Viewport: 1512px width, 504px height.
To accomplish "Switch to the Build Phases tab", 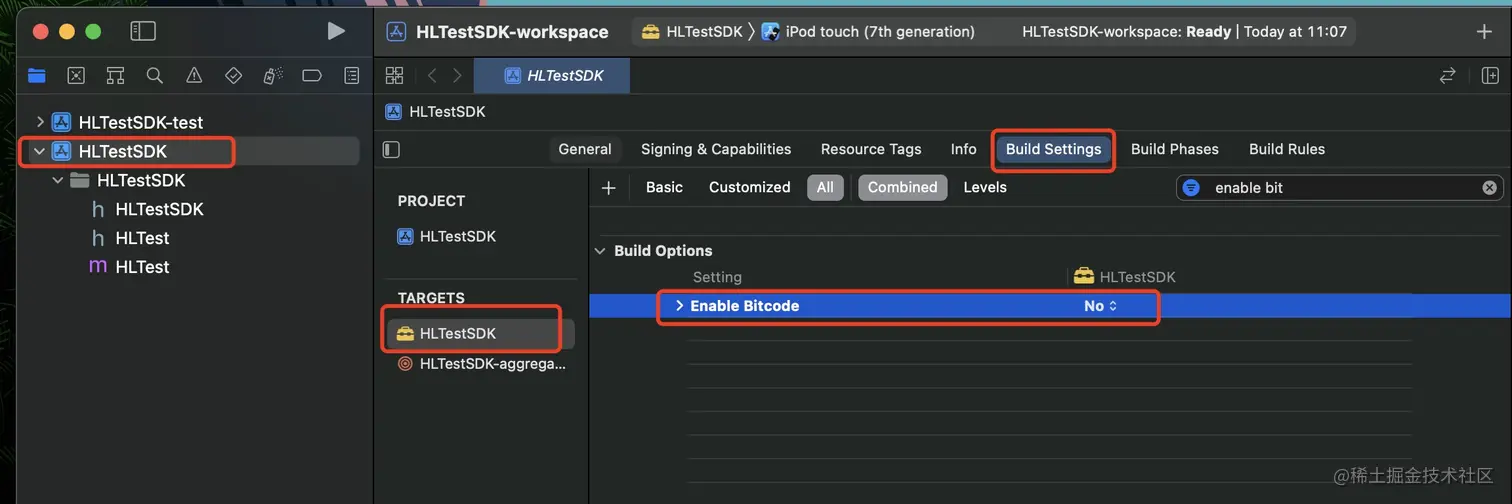I will click(1174, 149).
